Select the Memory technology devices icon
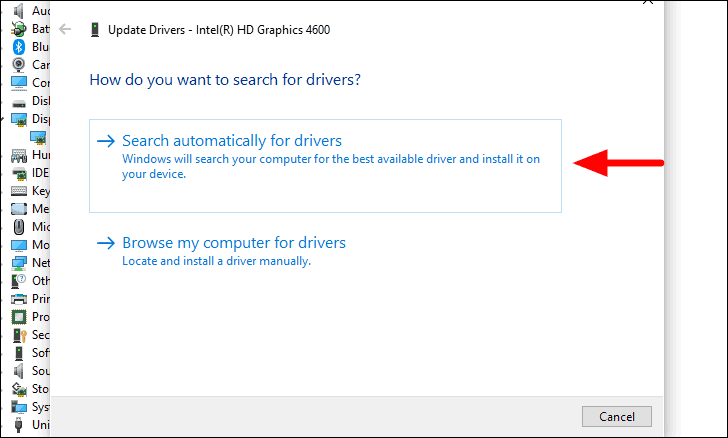The image size is (728, 438). point(19,209)
